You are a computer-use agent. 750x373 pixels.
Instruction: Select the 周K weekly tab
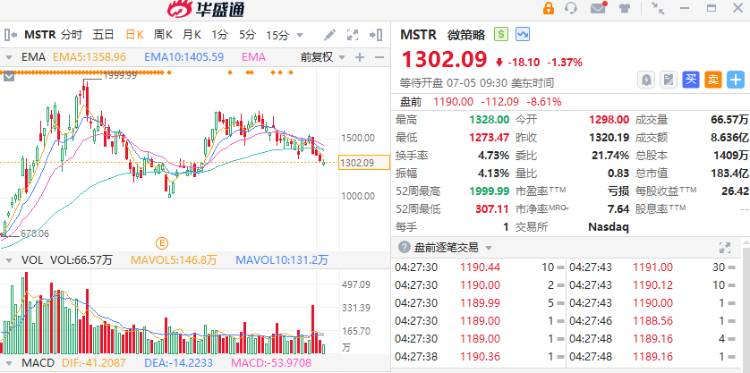tap(163, 34)
